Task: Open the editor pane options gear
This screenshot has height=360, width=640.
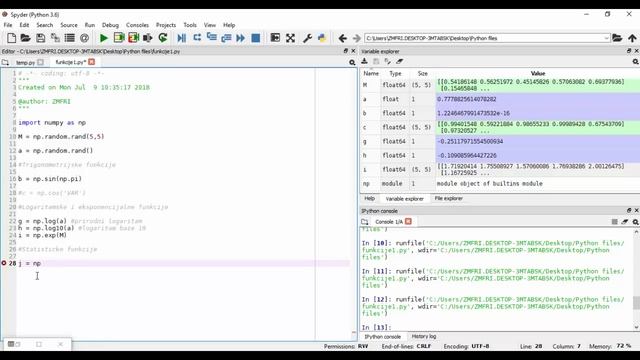Action: coord(352,62)
